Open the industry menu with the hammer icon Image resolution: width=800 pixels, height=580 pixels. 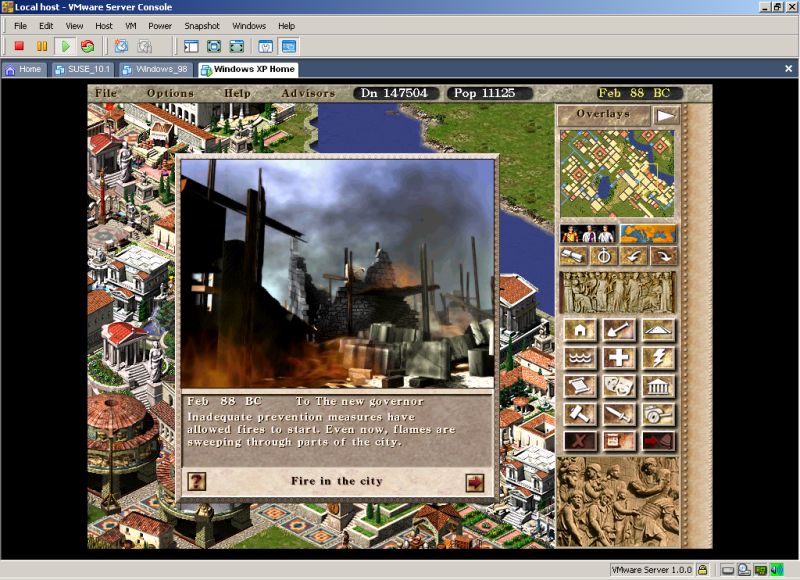(x=580, y=415)
